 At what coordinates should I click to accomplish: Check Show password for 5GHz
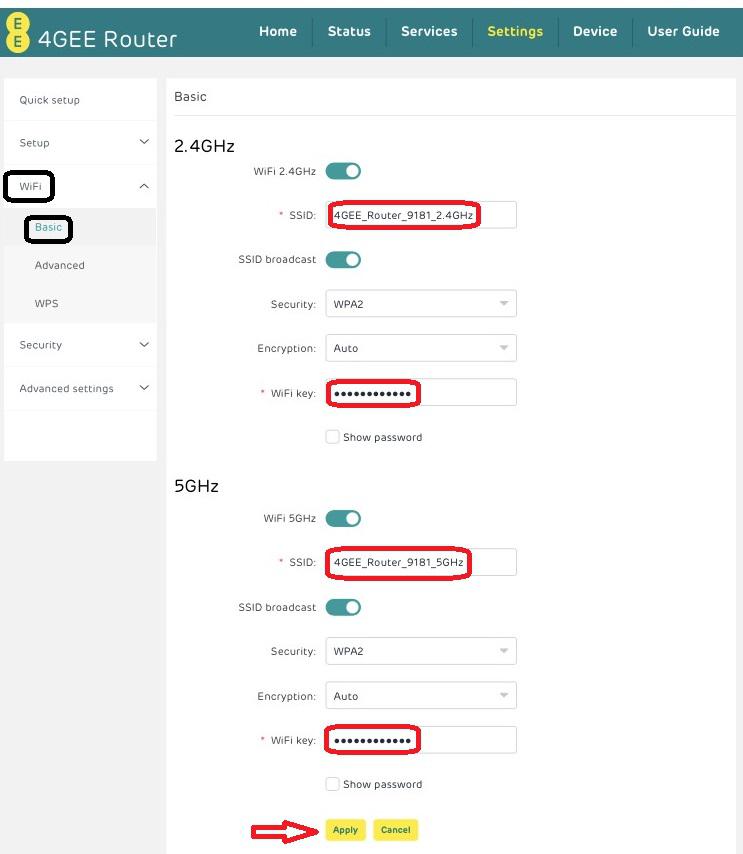coord(332,784)
